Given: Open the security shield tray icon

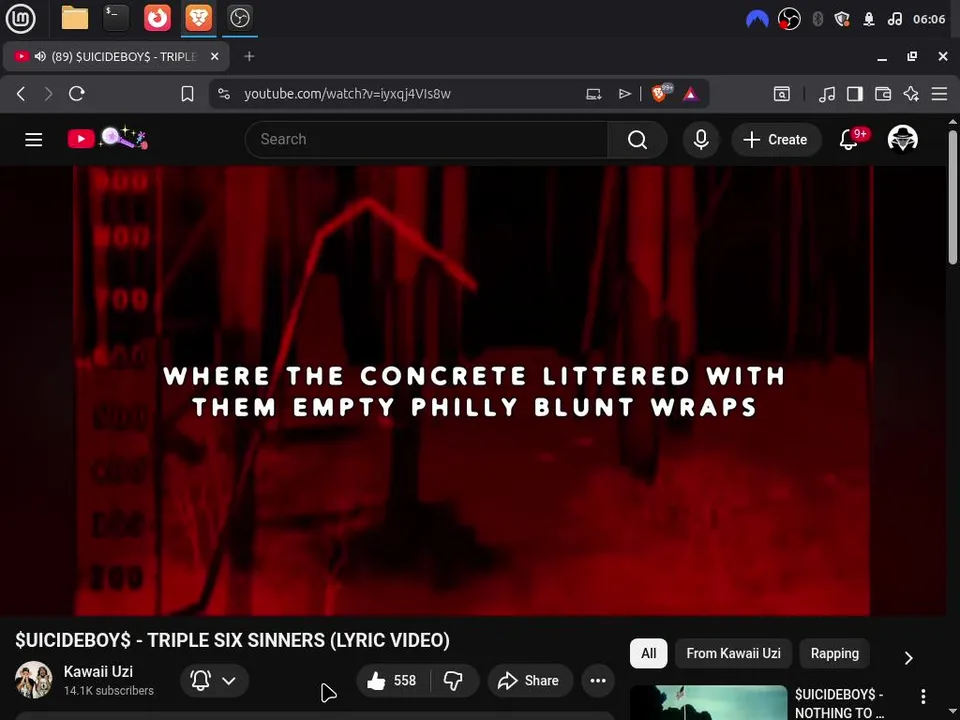Looking at the screenshot, I should click(842, 19).
